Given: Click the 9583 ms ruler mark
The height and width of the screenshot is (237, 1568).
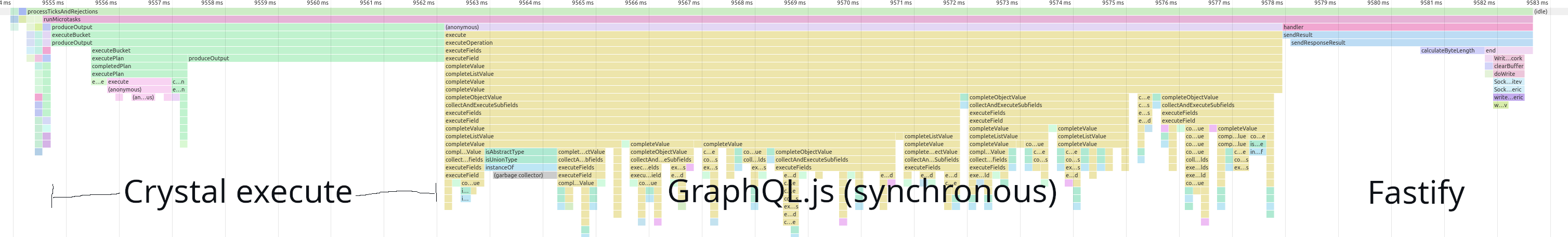Looking at the screenshot, I should 1537,3.
